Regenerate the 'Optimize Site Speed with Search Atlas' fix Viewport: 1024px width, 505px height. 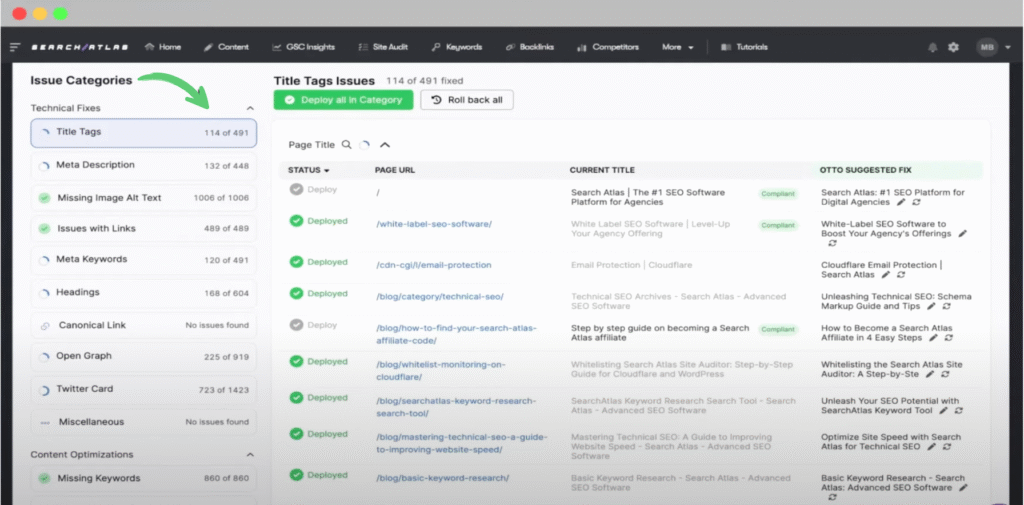(x=947, y=447)
